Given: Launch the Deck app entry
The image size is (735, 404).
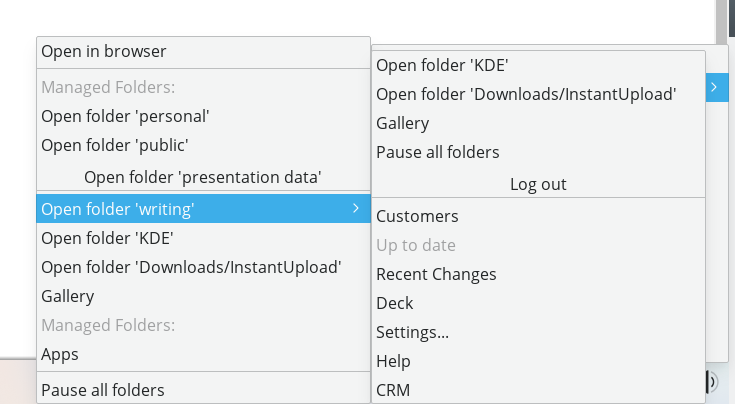Looking at the screenshot, I should [x=394, y=303].
